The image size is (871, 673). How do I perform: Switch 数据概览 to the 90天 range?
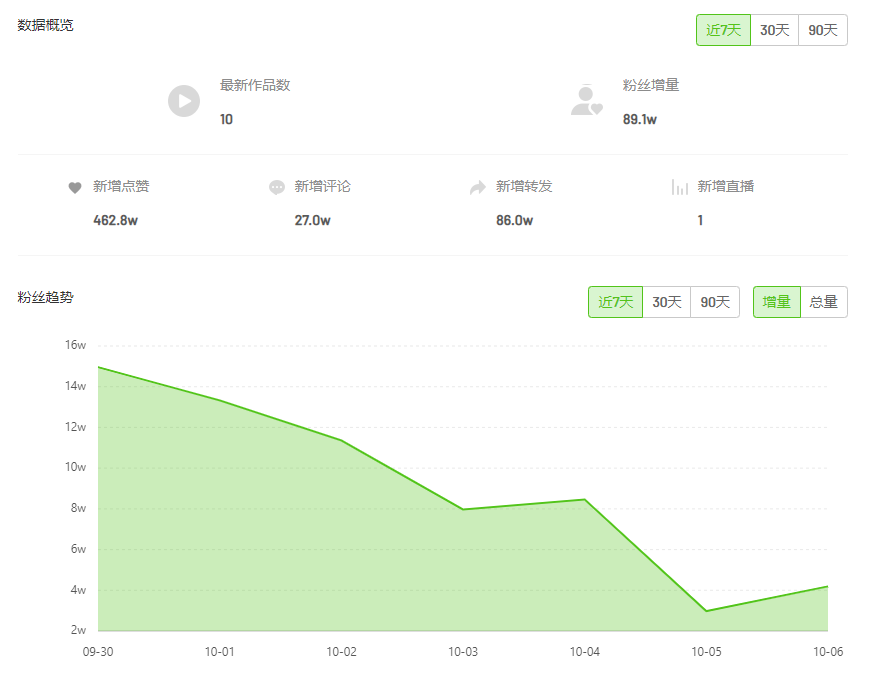pos(823,30)
